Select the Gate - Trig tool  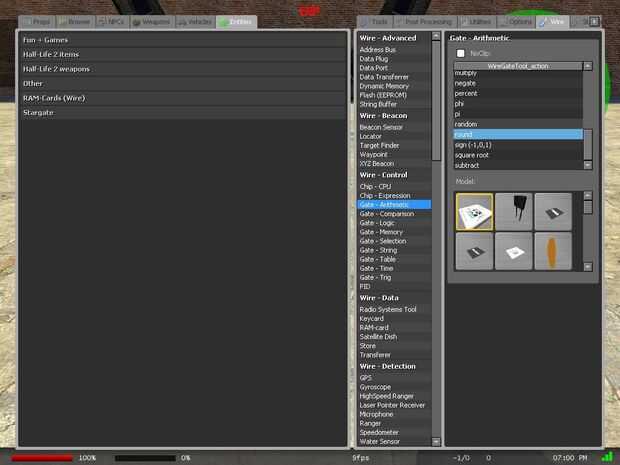[x=394, y=278]
